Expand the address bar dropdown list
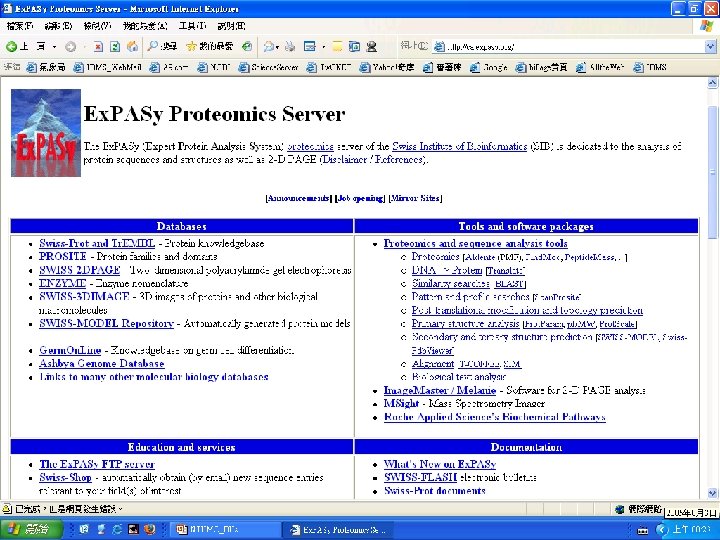The width and height of the screenshot is (720, 540). point(710,46)
